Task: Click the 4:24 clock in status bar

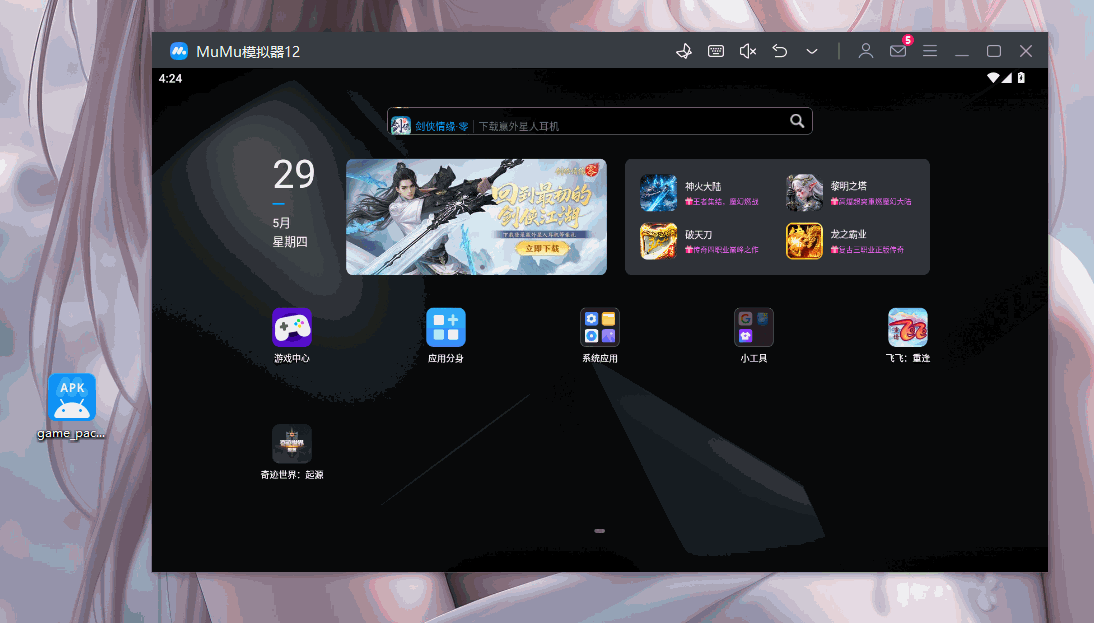Action: [x=170, y=78]
